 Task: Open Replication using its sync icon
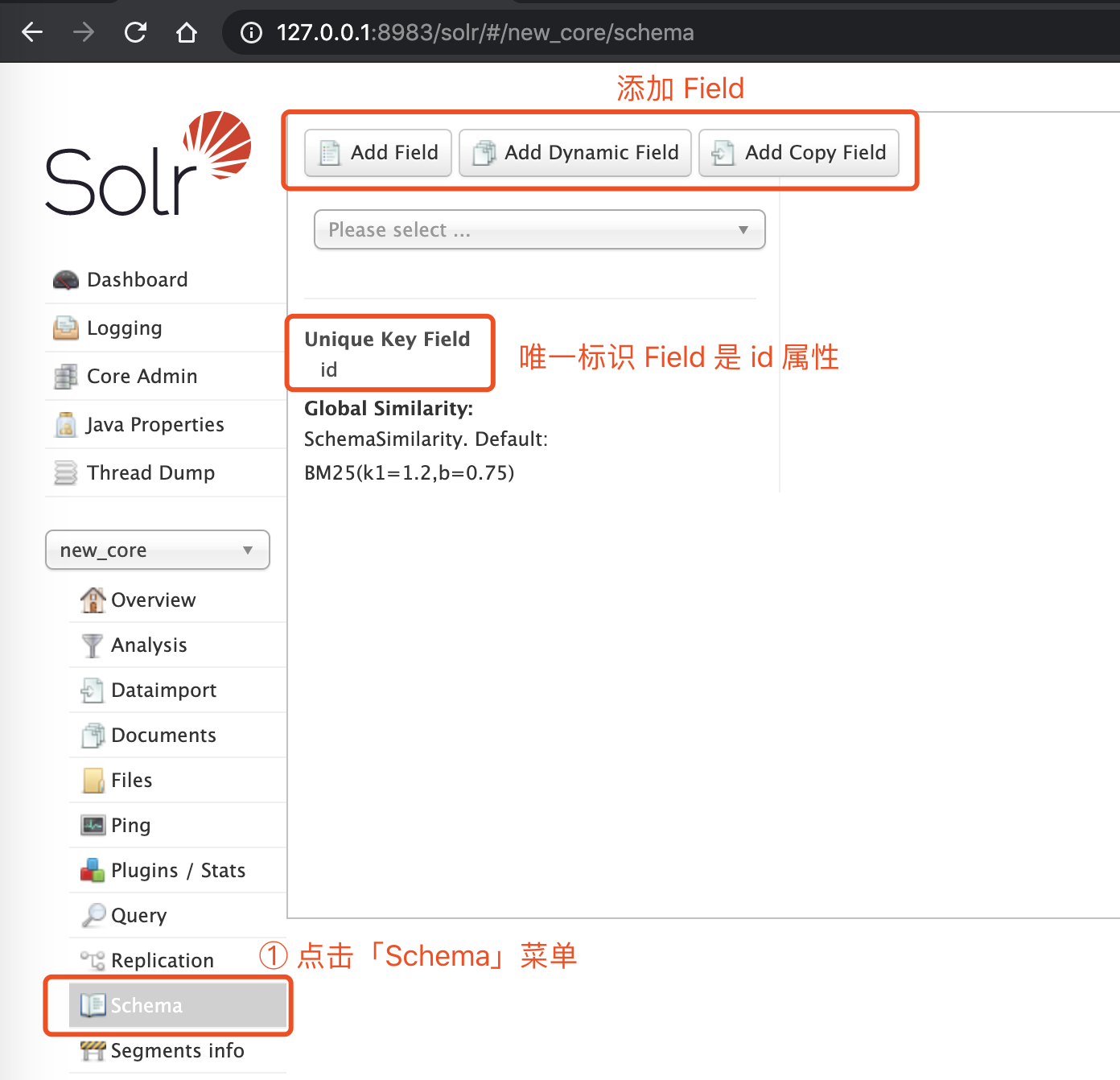[93, 959]
